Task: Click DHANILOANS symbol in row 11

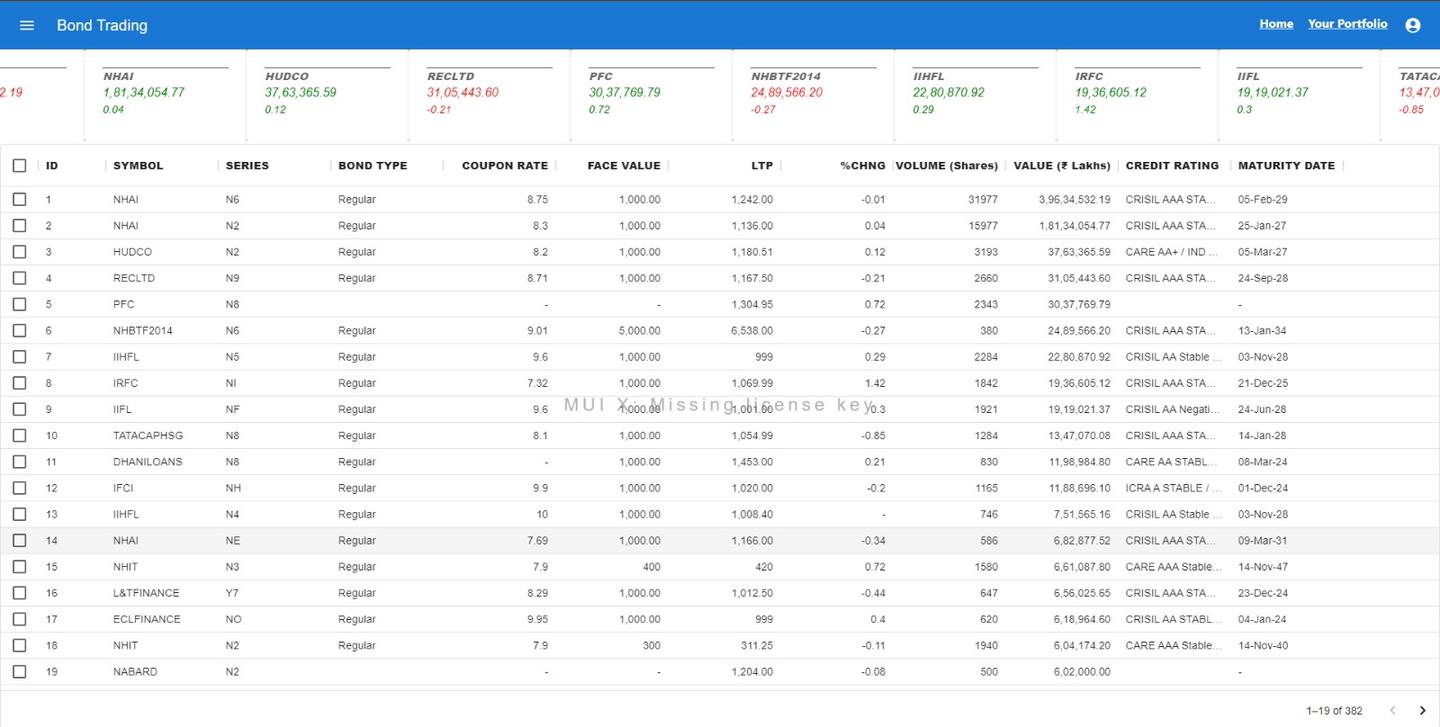Action: (x=148, y=462)
